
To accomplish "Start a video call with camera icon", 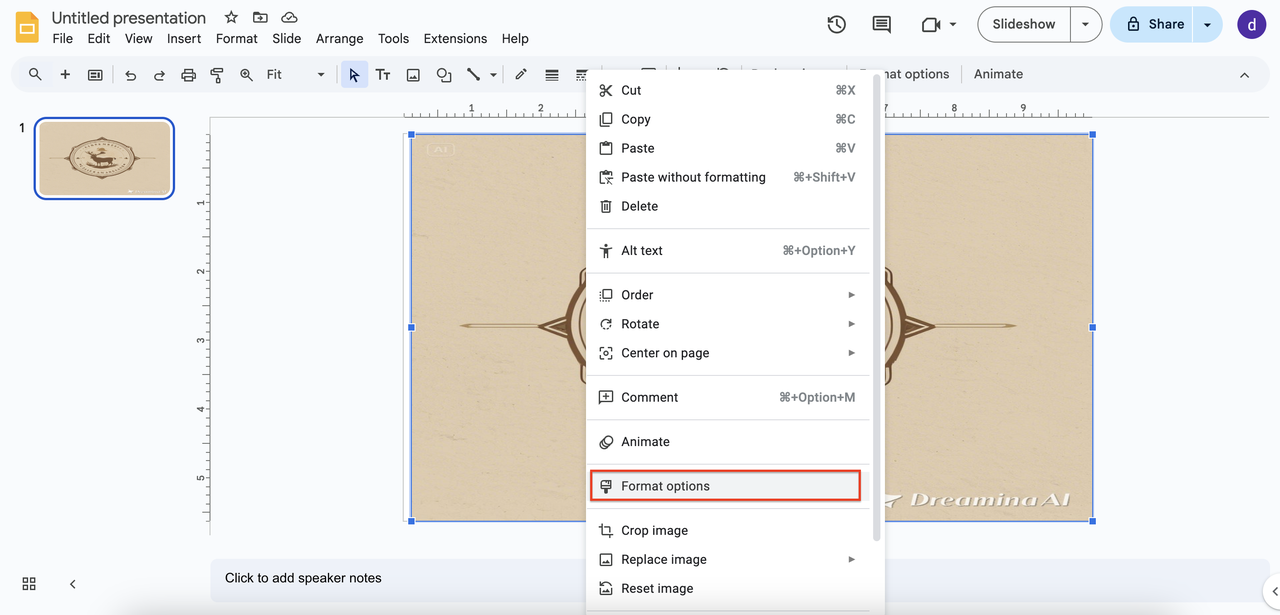I will pos(930,24).
